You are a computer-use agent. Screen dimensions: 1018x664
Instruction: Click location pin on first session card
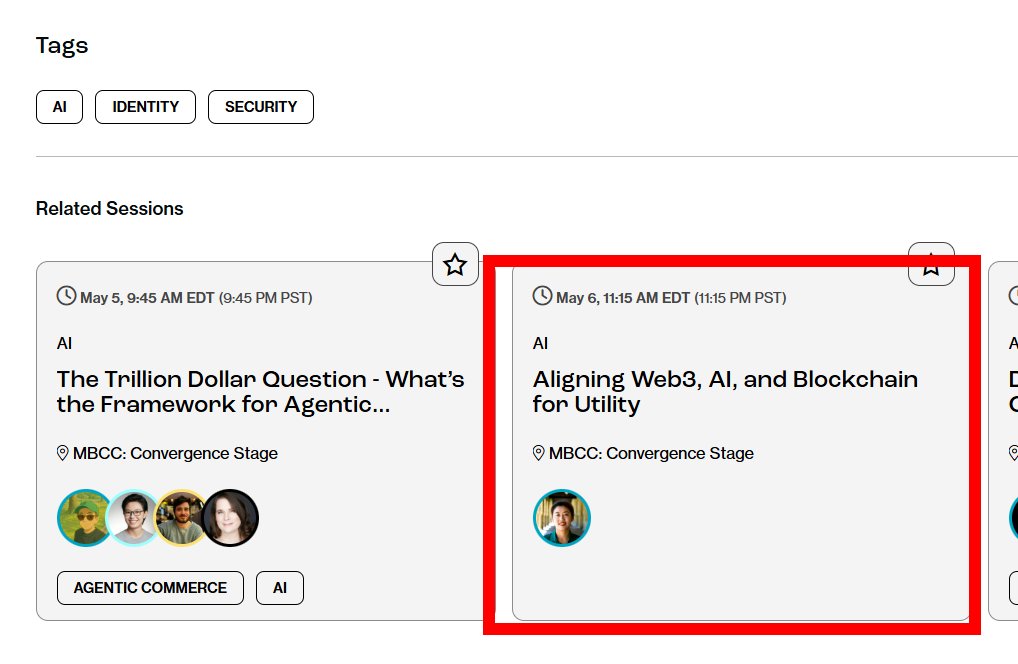(63, 453)
